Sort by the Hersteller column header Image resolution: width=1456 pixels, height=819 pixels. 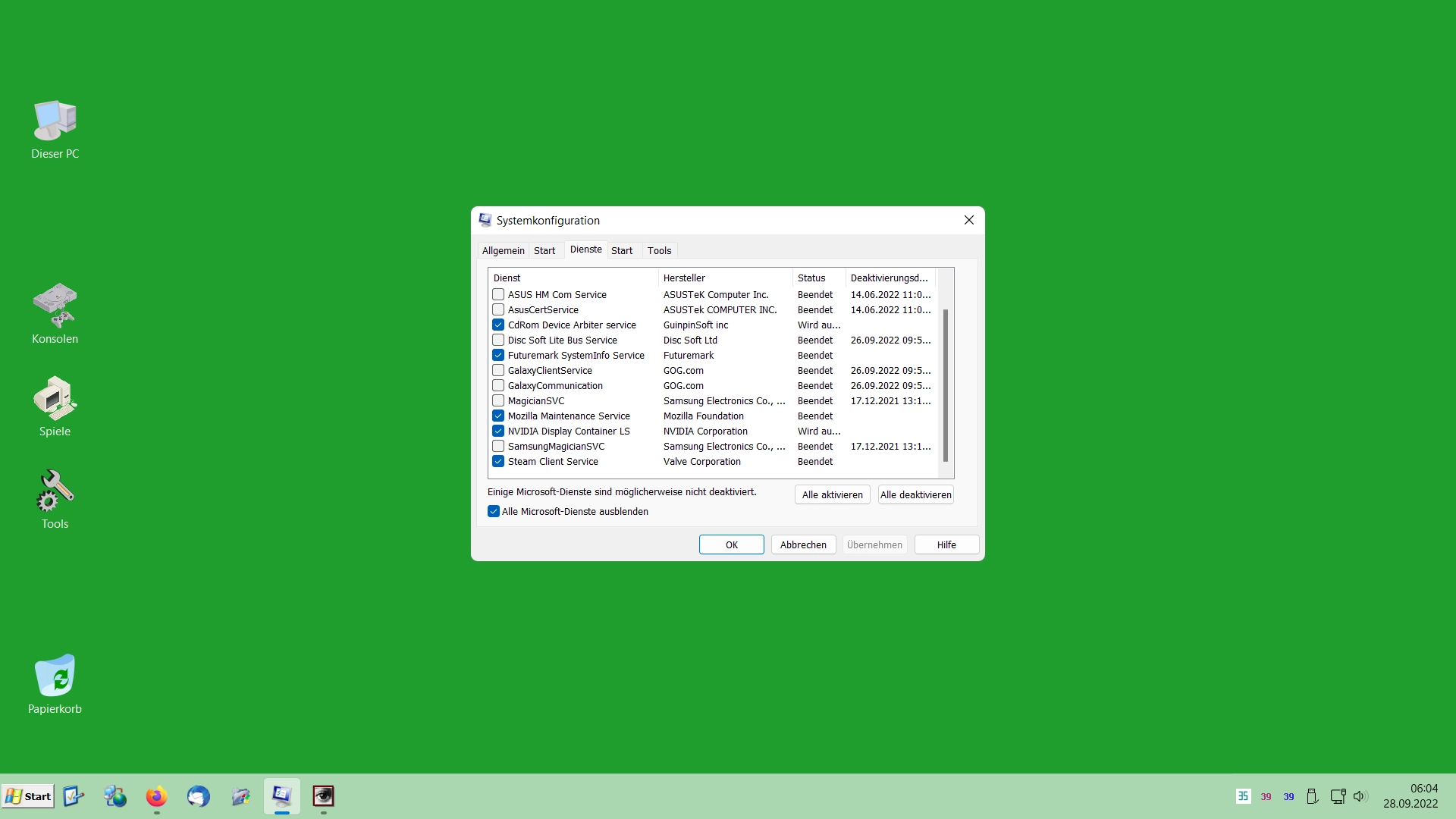coord(725,278)
